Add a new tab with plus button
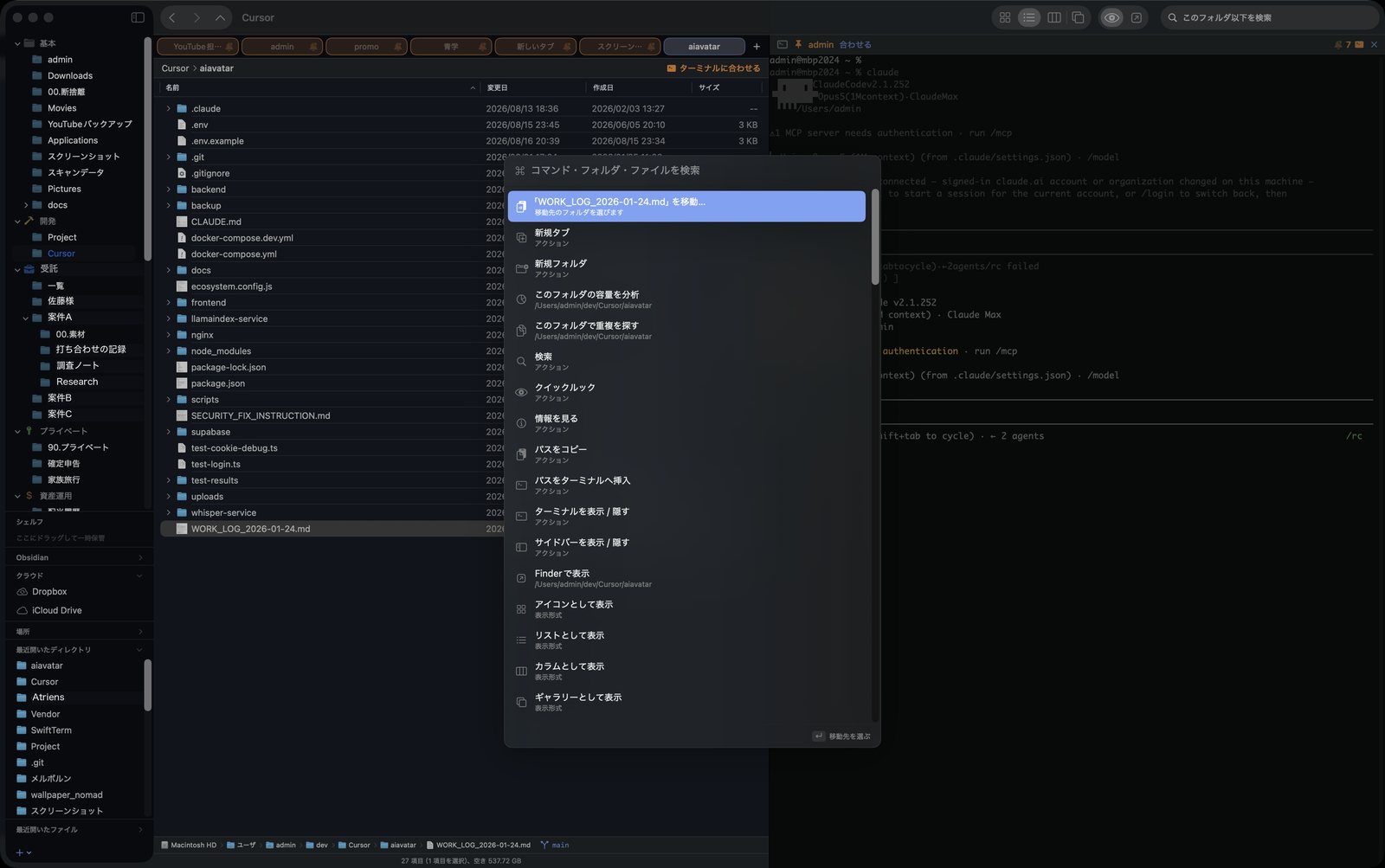The height and width of the screenshot is (868, 1385). click(x=757, y=47)
